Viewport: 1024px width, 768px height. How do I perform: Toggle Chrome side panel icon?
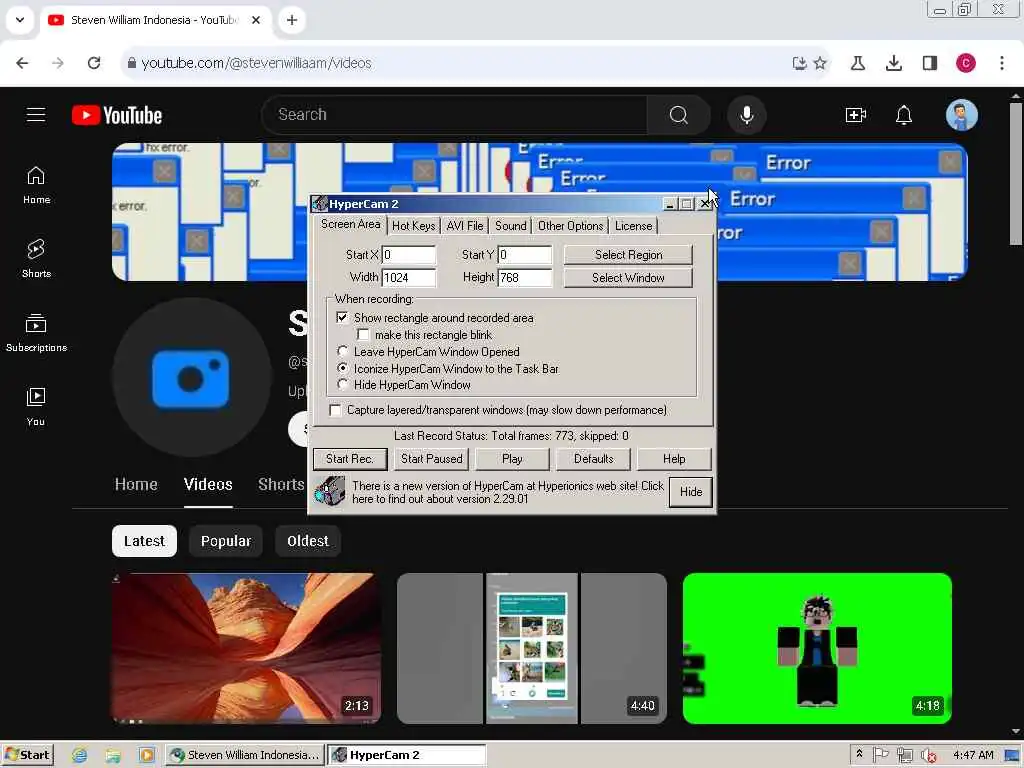click(x=929, y=63)
